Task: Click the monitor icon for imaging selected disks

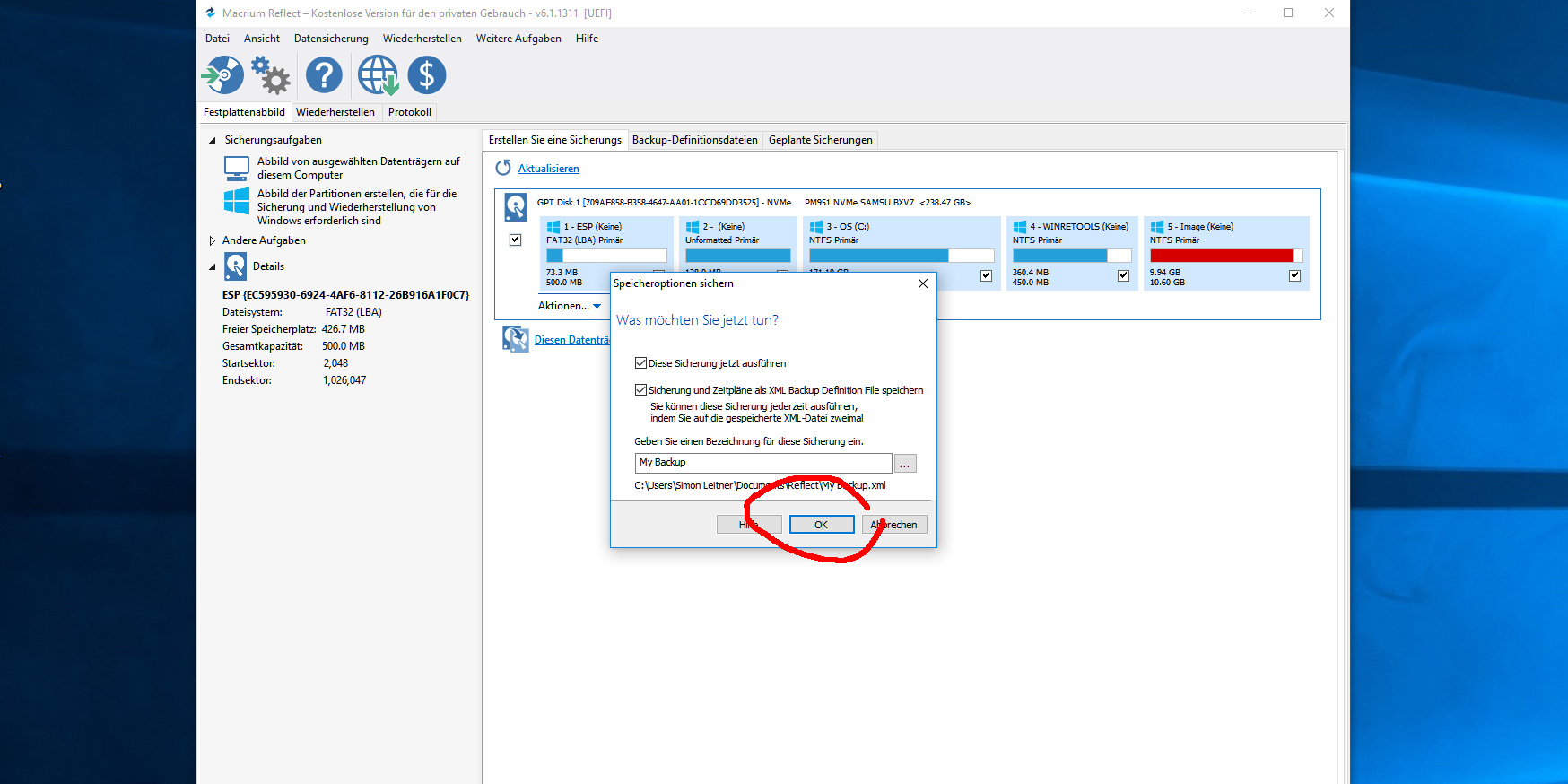Action: pyautogui.click(x=237, y=168)
